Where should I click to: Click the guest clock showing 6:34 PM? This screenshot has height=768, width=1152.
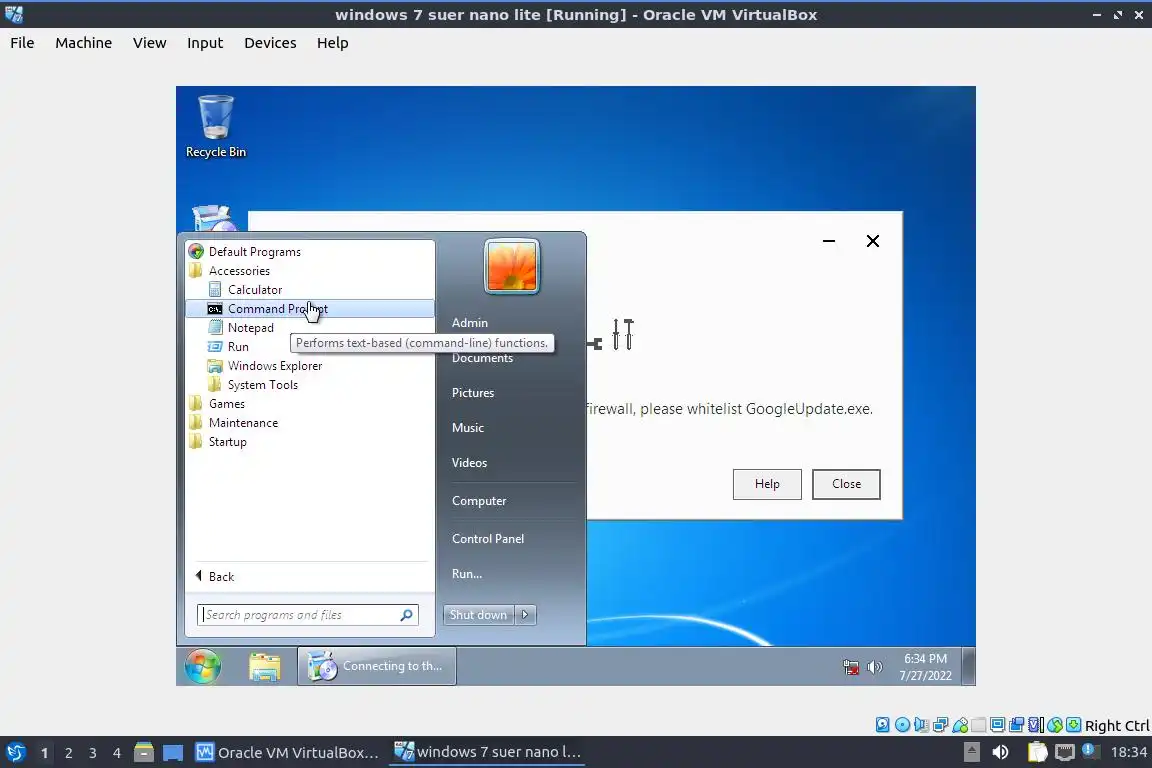pyautogui.click(x=926, y=667)
